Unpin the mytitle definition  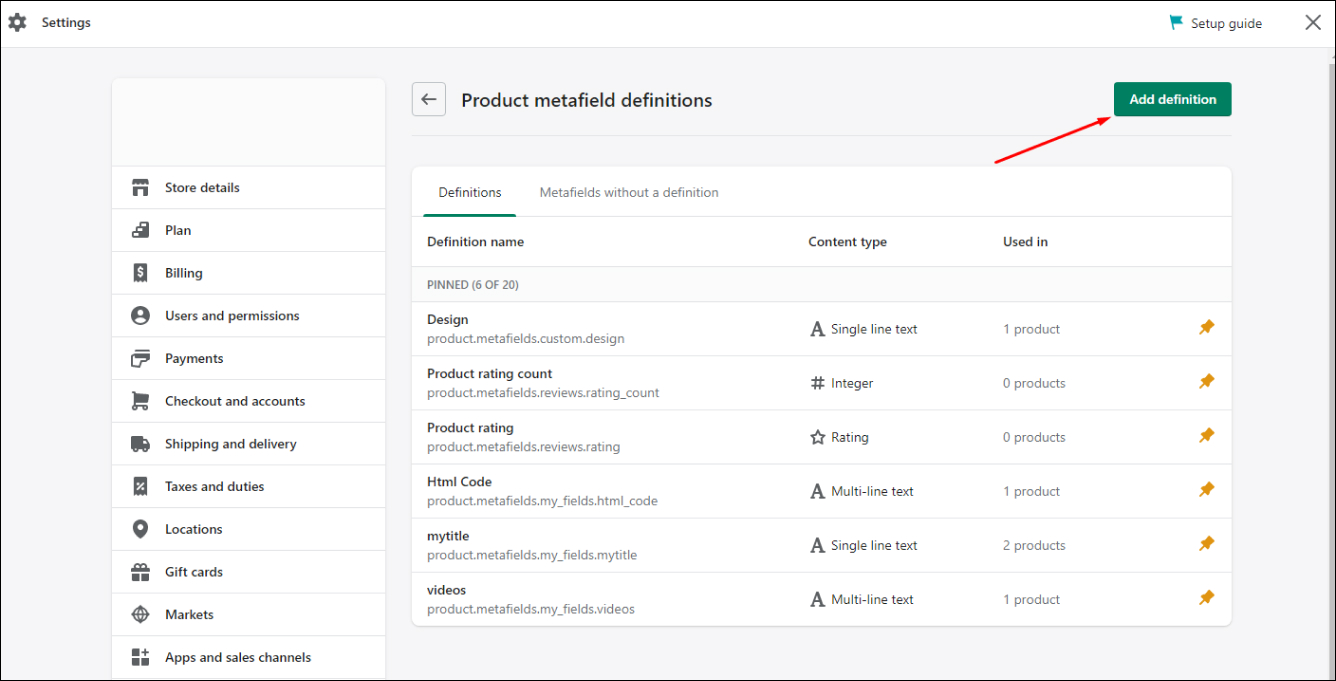coord(1207,544)
